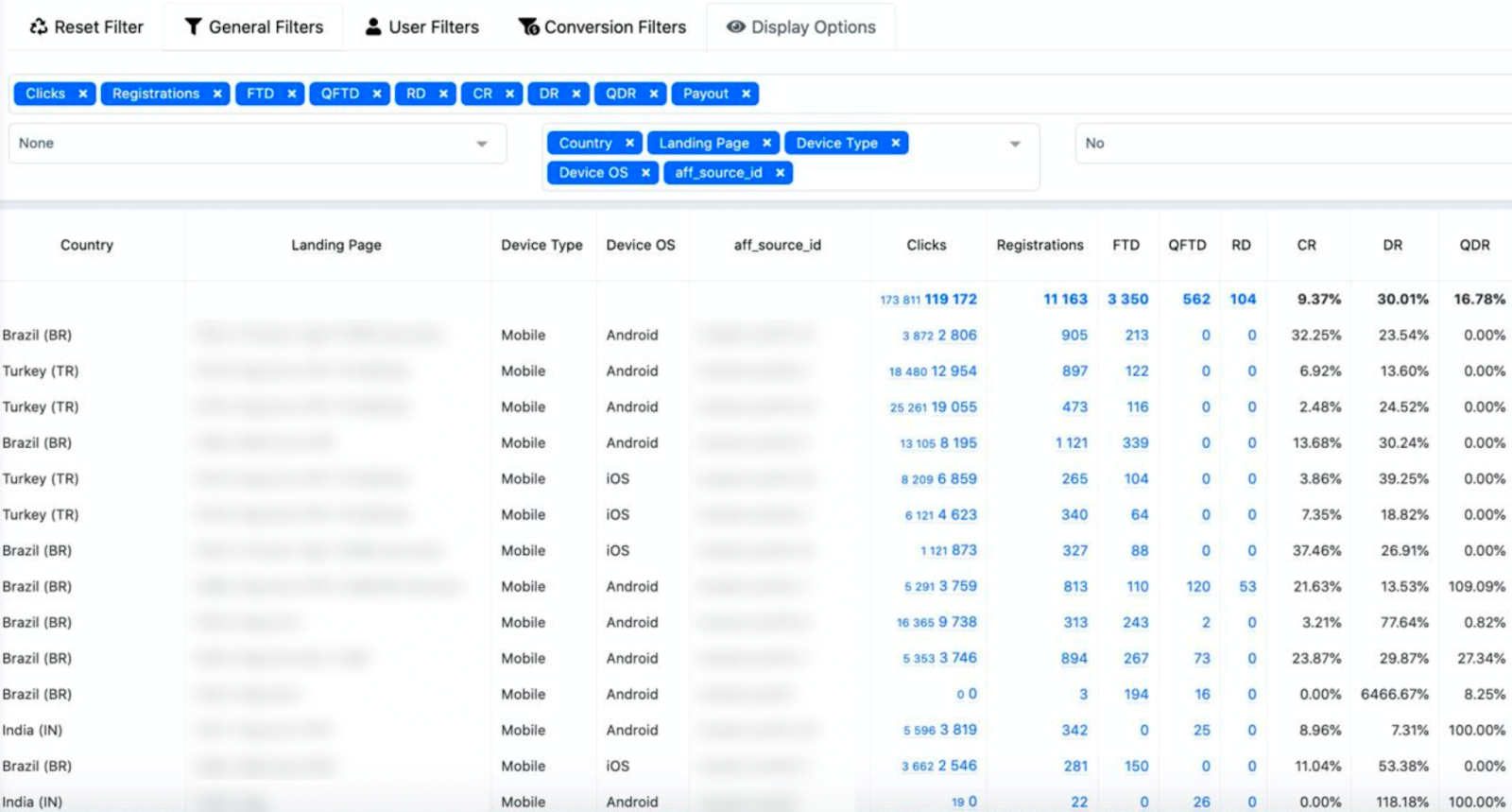Sort by DR column header
The width and height of the screenshot is (1512, 812).
pyautogui.click(x=1392, y=245)
